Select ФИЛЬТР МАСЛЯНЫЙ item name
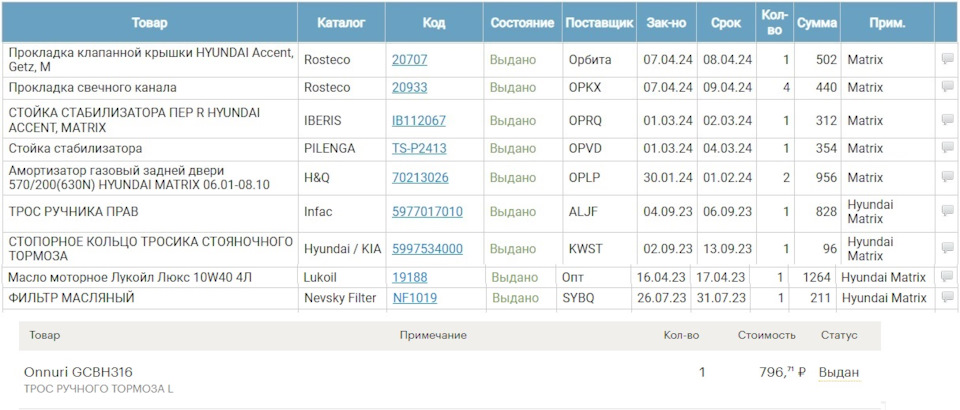 tap(71, 298)
